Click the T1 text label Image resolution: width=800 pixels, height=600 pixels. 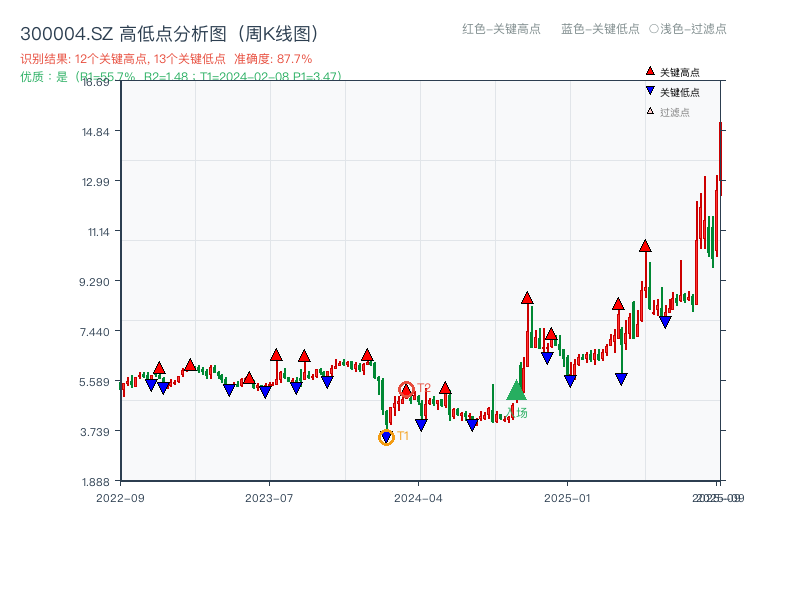click(x=403, y=436)
